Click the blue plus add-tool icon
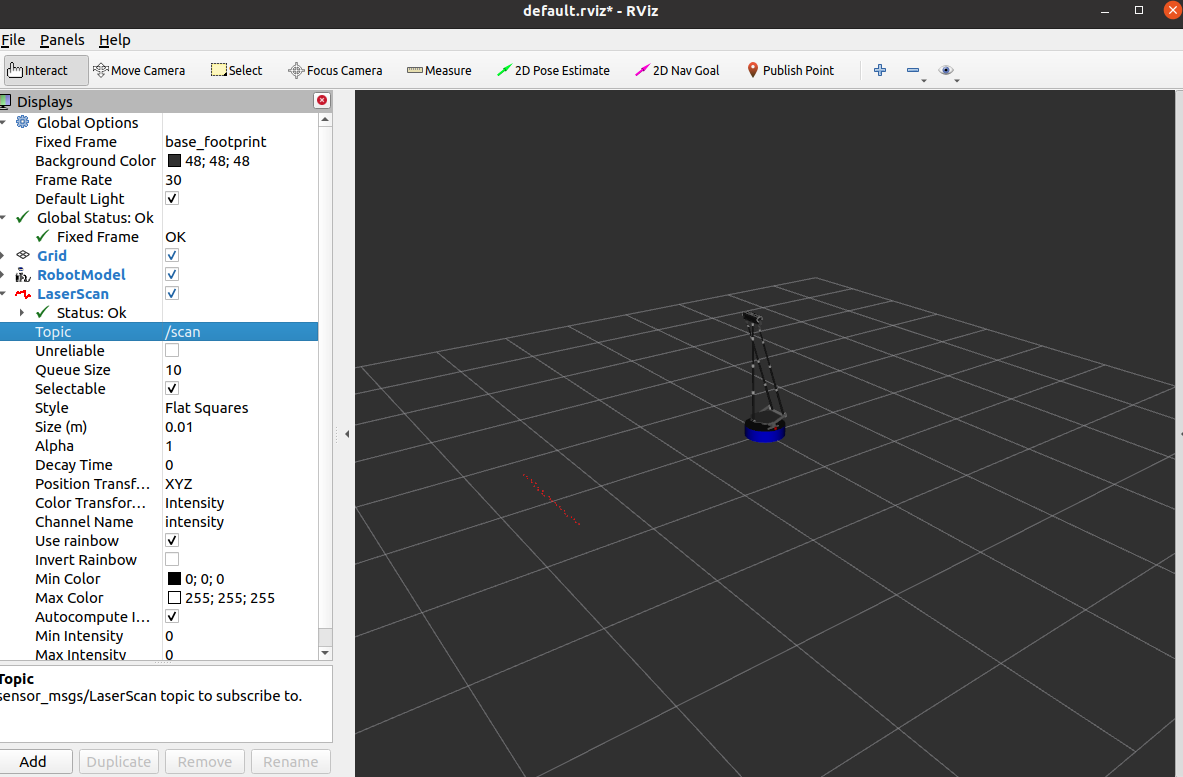 point(880,70)
